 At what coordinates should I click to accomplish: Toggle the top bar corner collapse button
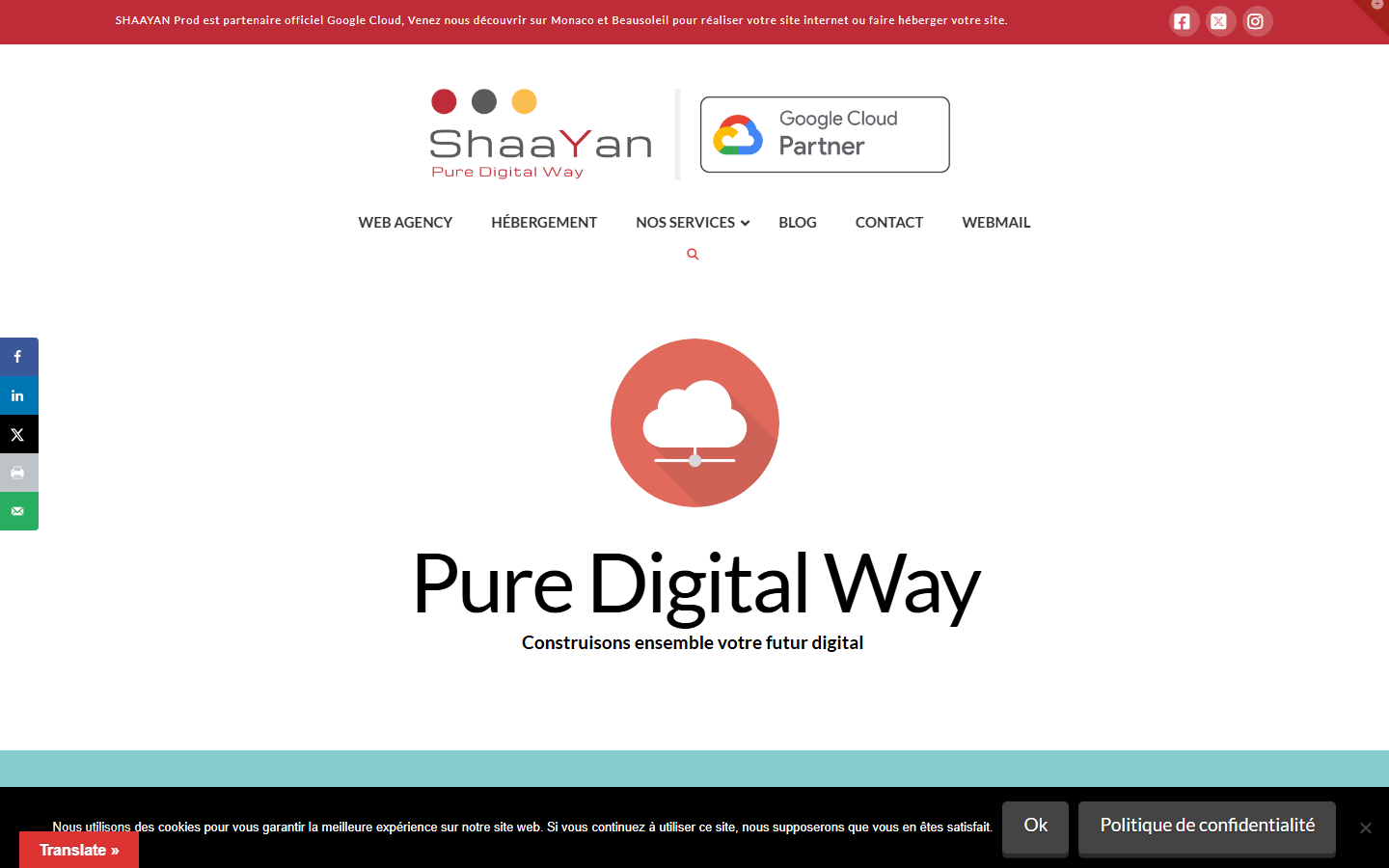point(1376,8)
